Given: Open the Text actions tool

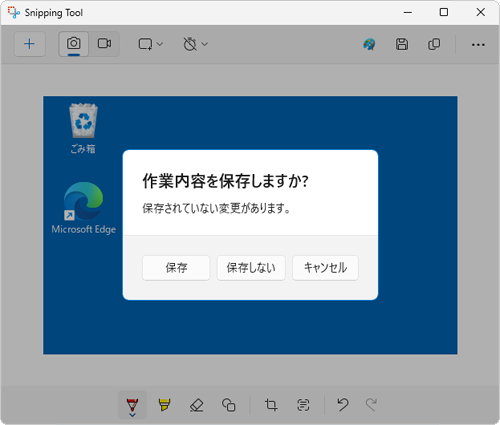Looking at the screenshot, I should (x=303, y=405).
